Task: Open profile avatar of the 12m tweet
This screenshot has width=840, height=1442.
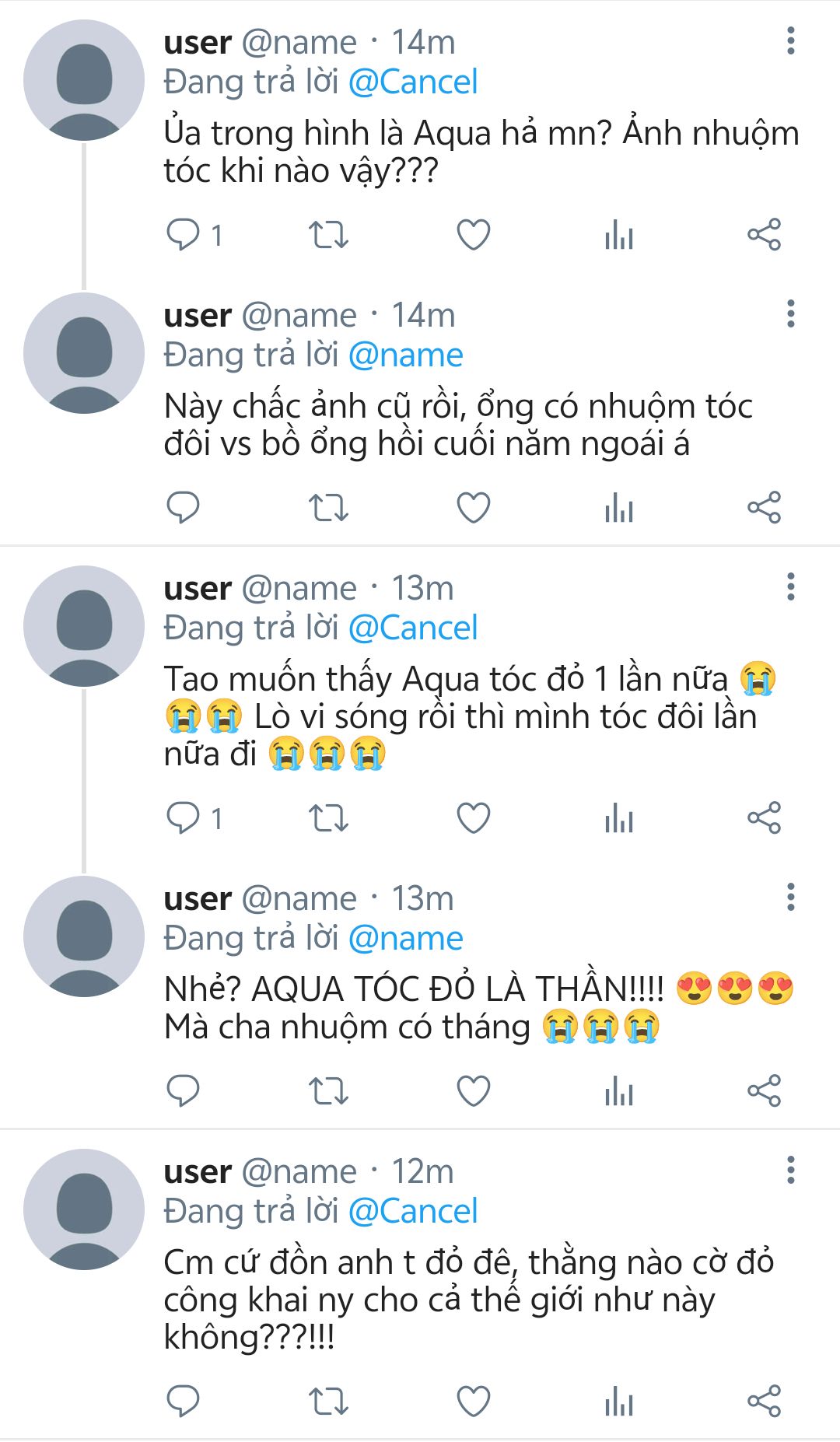Action: (84, 1209)
